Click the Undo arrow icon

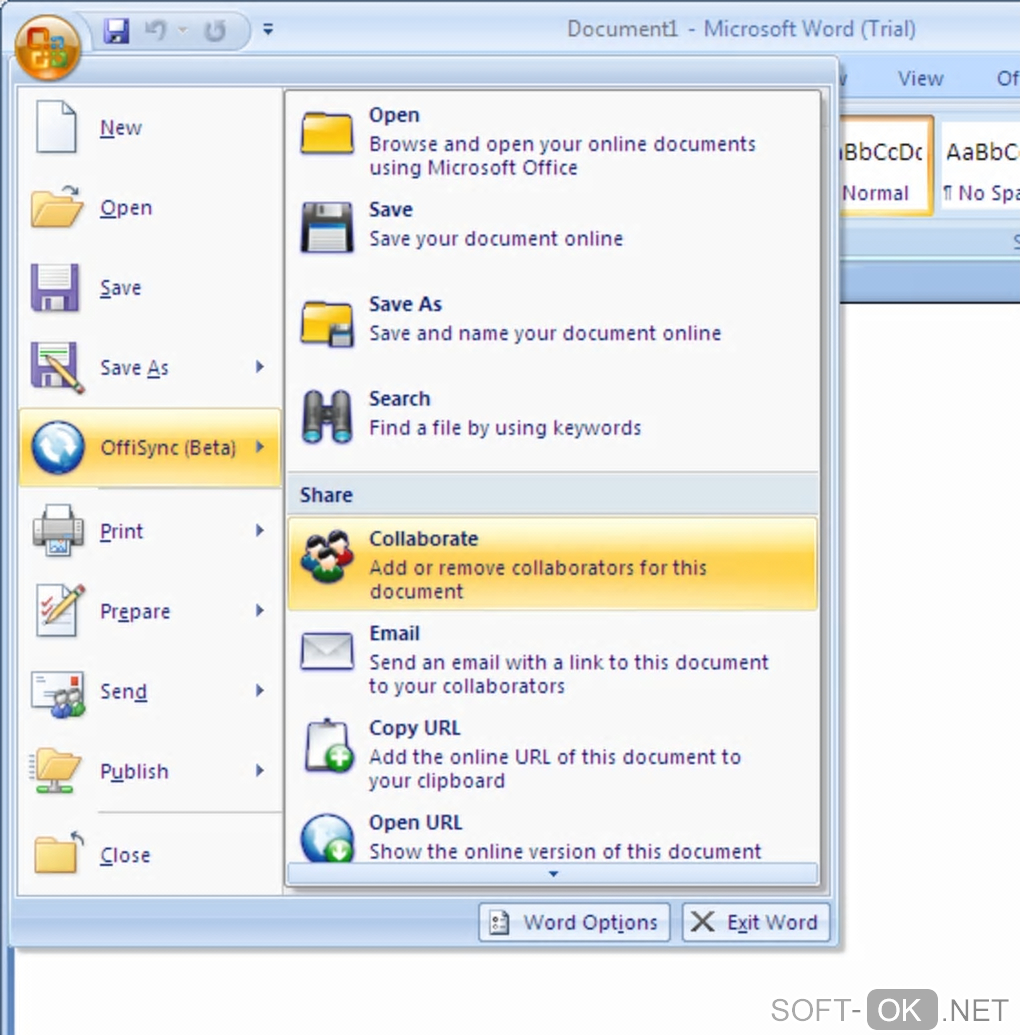[155, 30]
